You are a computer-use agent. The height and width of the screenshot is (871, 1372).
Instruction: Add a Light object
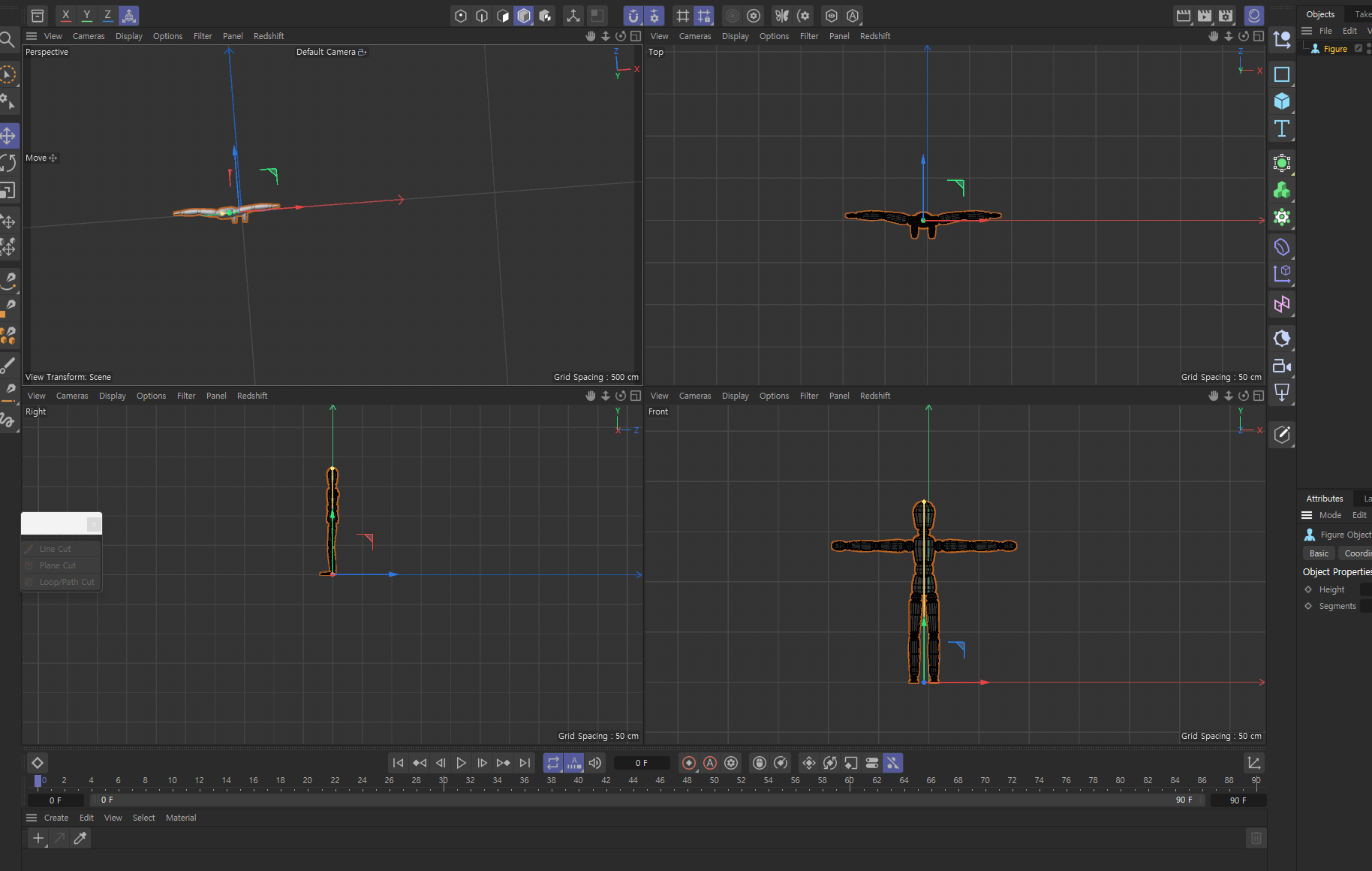(1282, 393)
